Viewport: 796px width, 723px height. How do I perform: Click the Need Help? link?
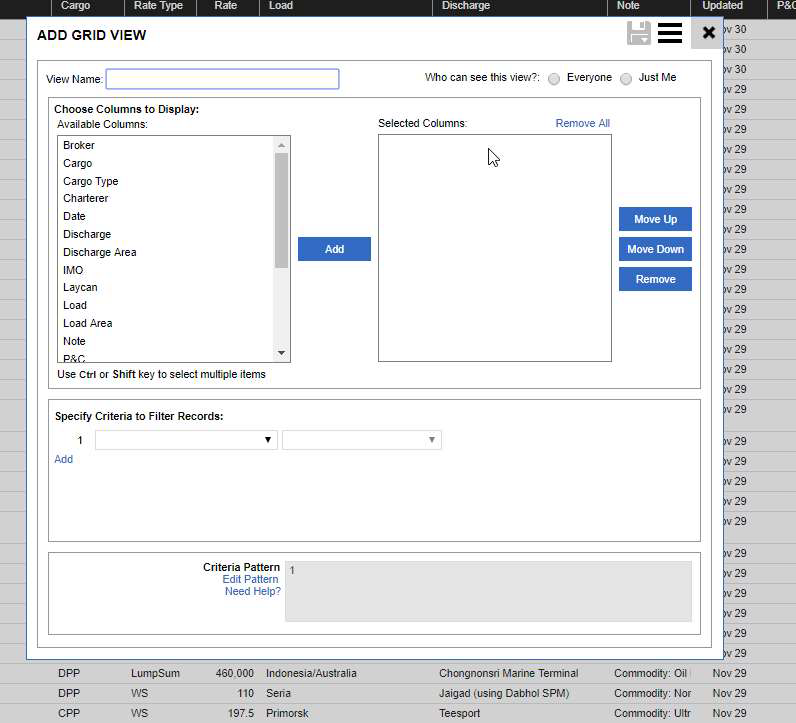pos(252,592)
